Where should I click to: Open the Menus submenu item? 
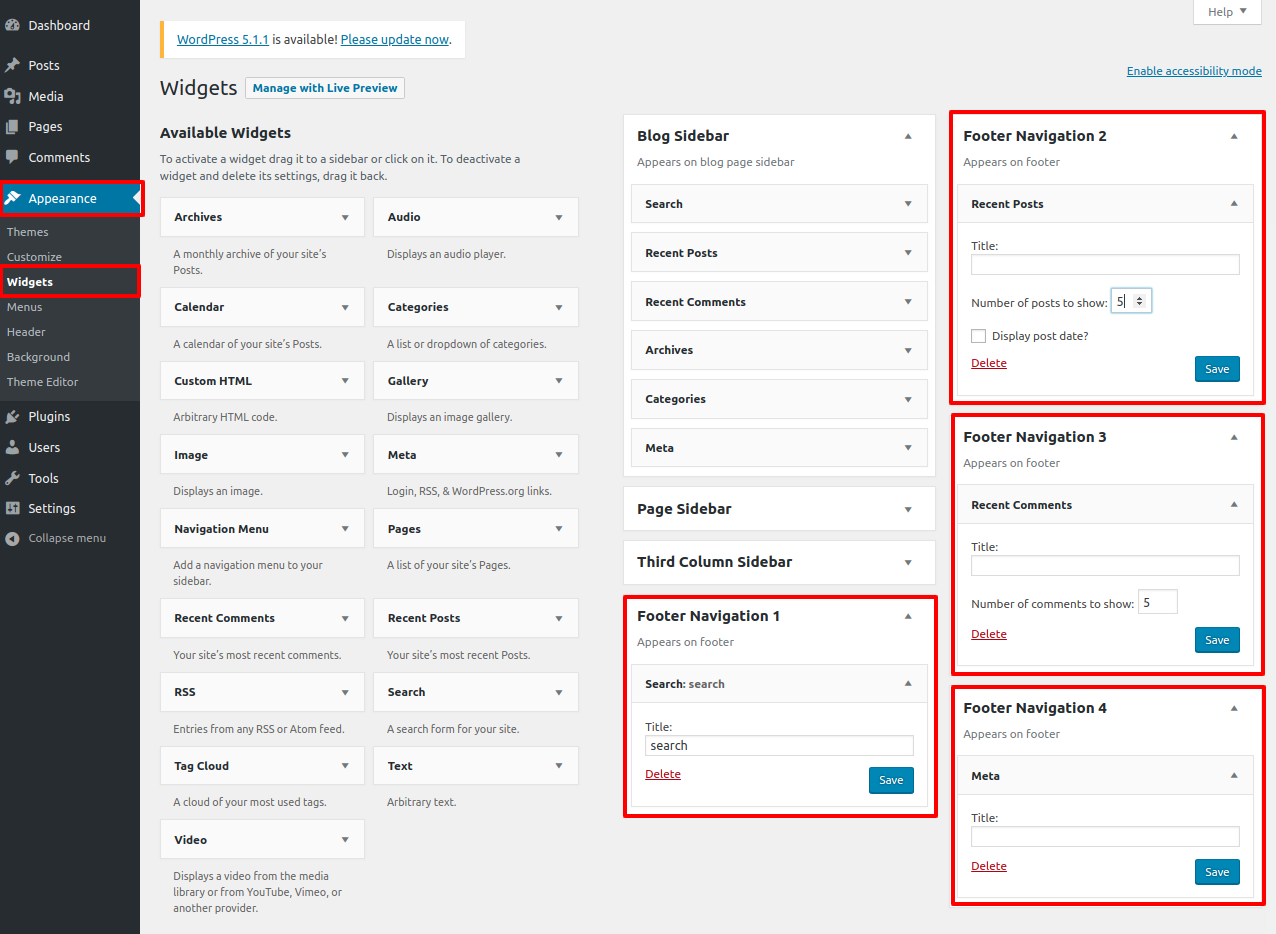point(25,307)
